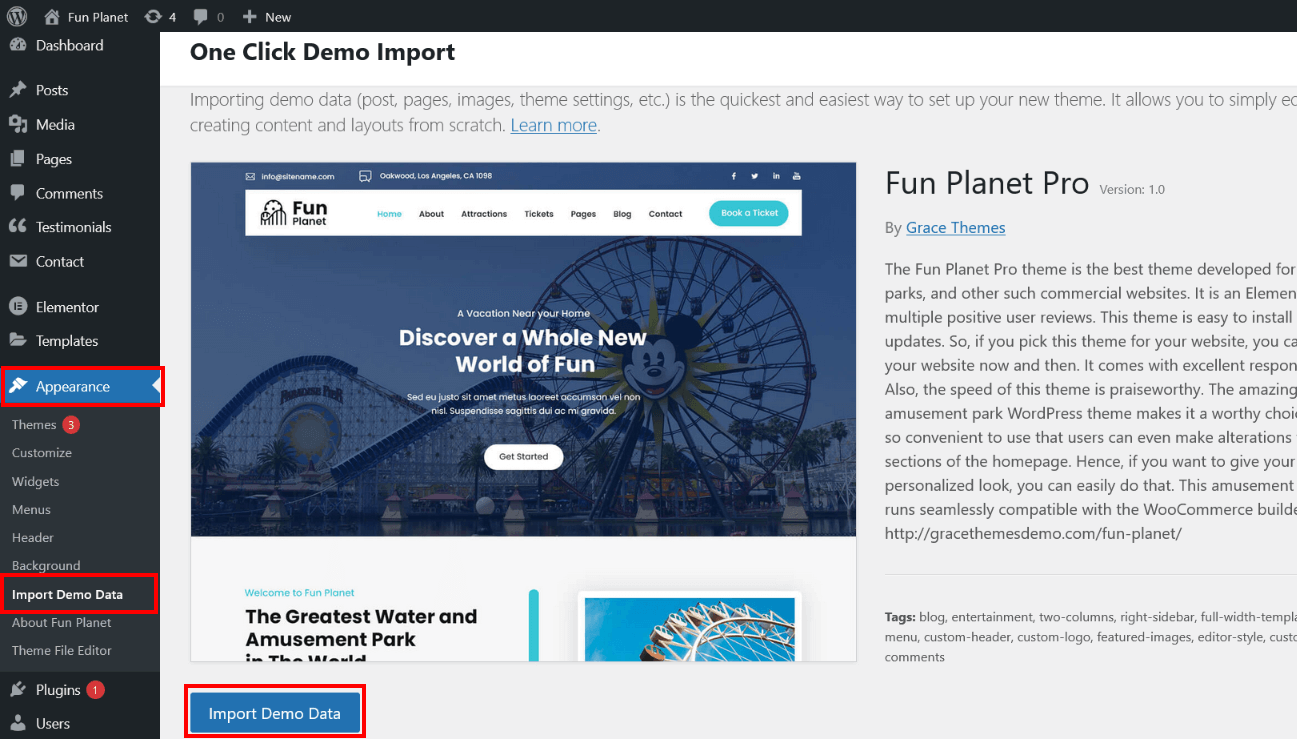Image resolution: width=1297 pixels, height=739 pixels.
Task: Click Attractions in the preview navigation
Action: pyautogui.click(x=484, y=214)
